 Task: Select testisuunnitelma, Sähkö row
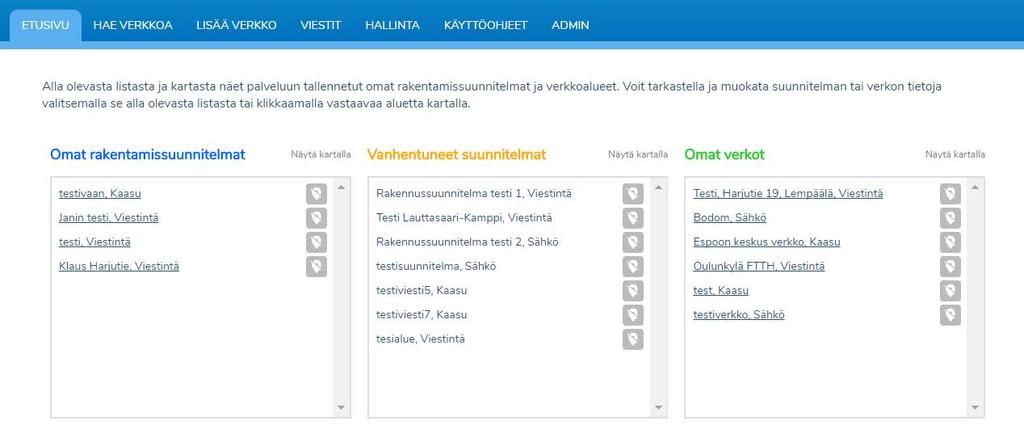pyautogui.click(x=436, y=266)
